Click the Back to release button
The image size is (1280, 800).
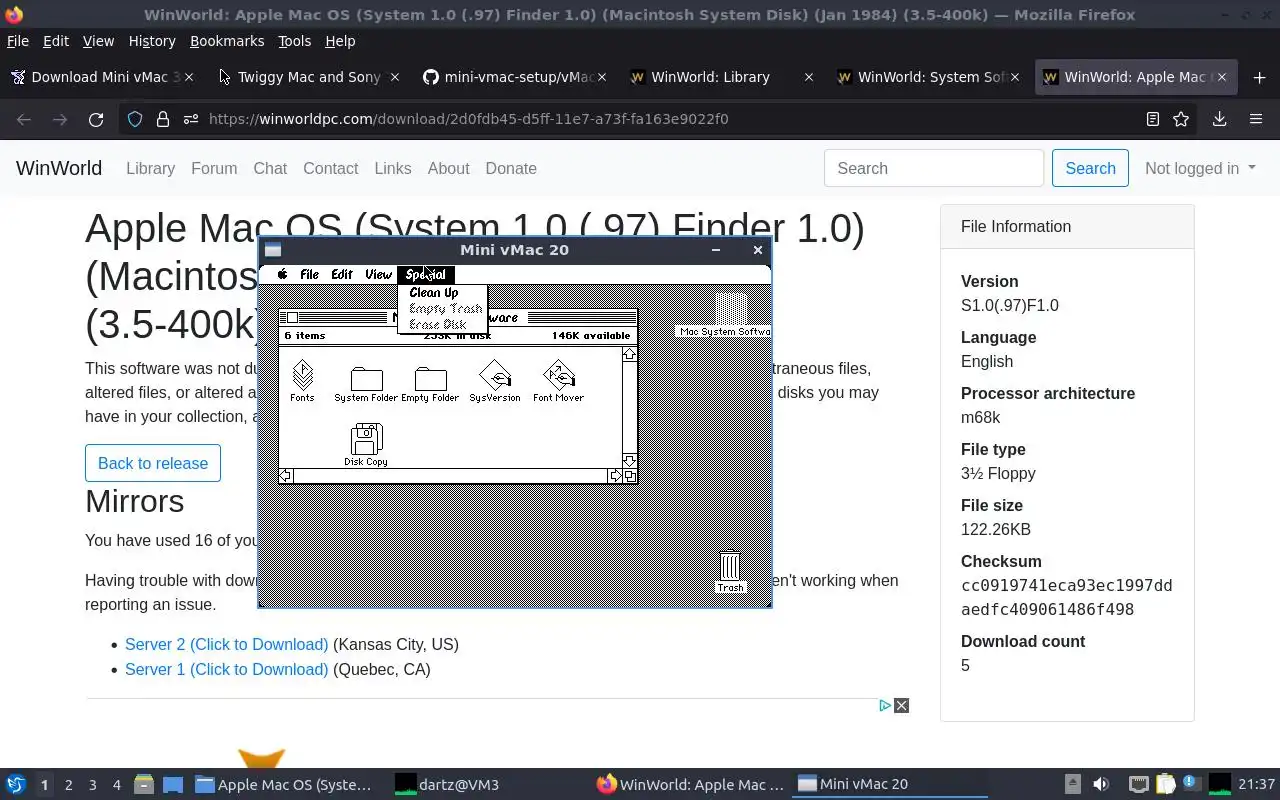tap(153, 463)
